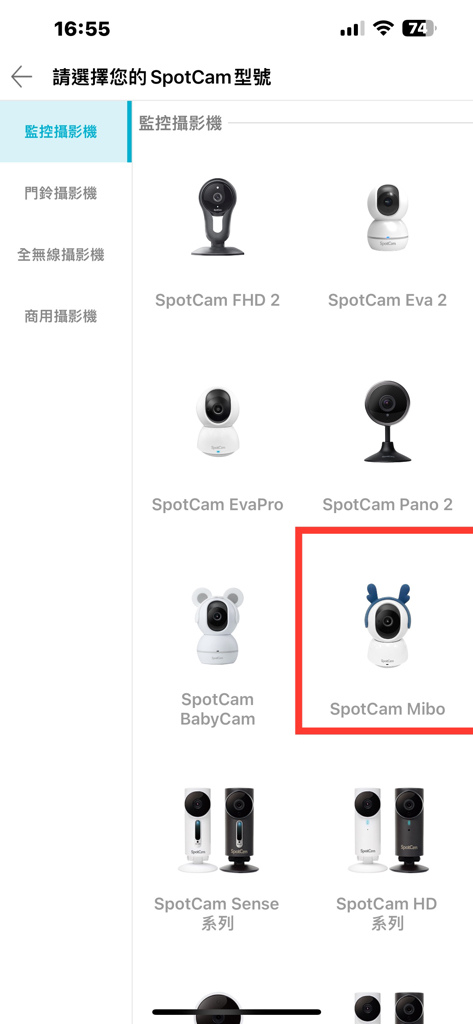Tap the SpotCam FHD 2 label
Screen dimensions: 473x1024
click(x=218, y=300)
